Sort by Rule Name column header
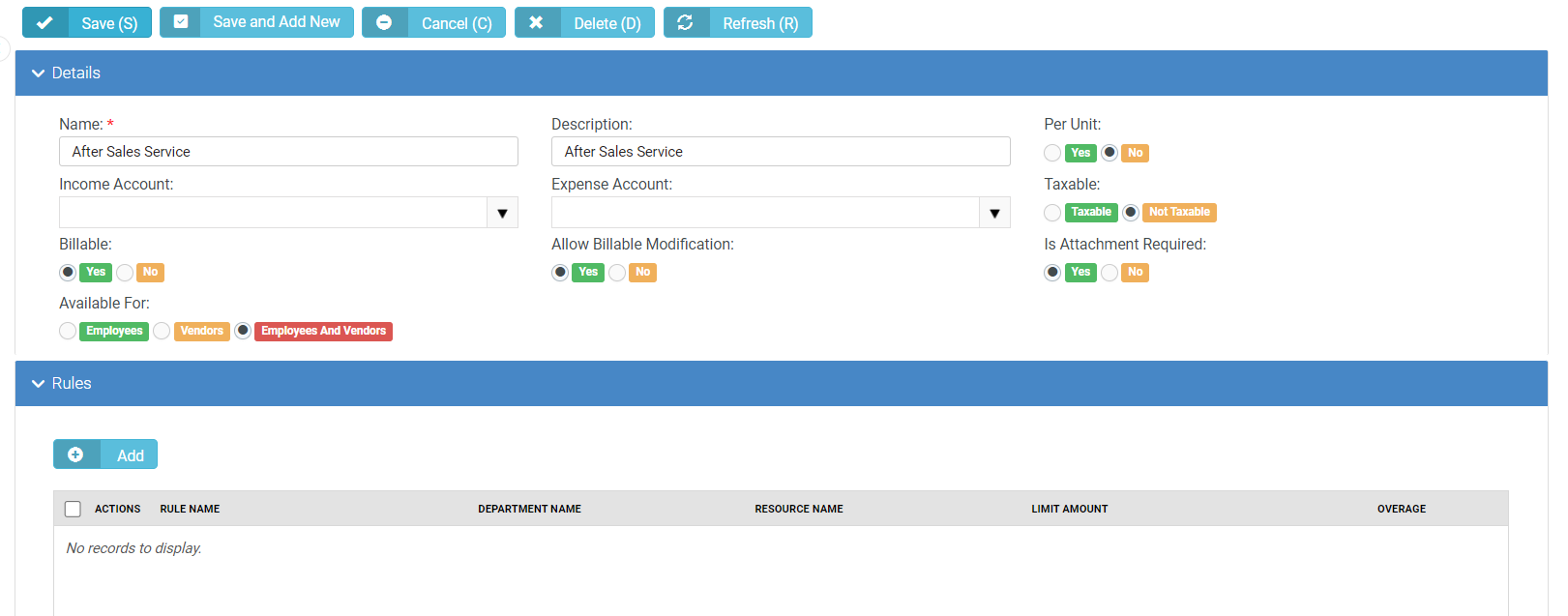1568x616 pixels. point(190,509)
